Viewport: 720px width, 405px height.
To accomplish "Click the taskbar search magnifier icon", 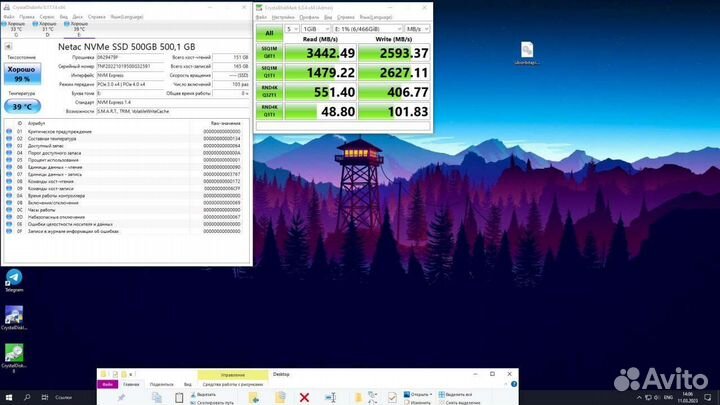I will (x=27, y=397).
